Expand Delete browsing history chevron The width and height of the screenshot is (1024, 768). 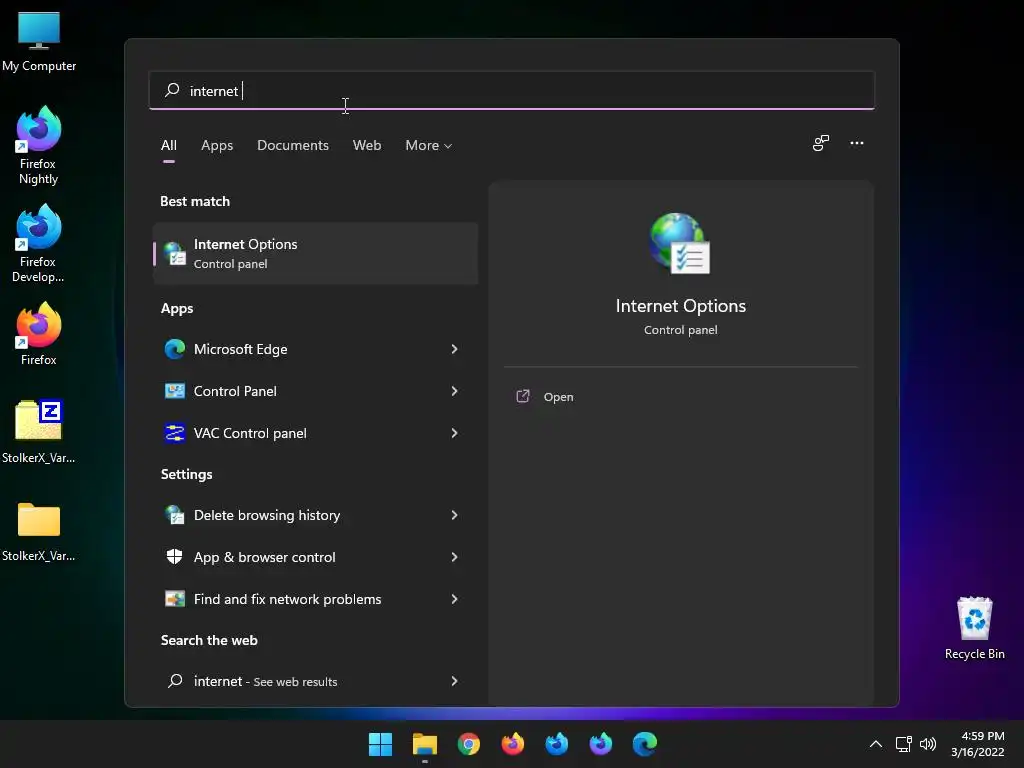tap(455, 515)
